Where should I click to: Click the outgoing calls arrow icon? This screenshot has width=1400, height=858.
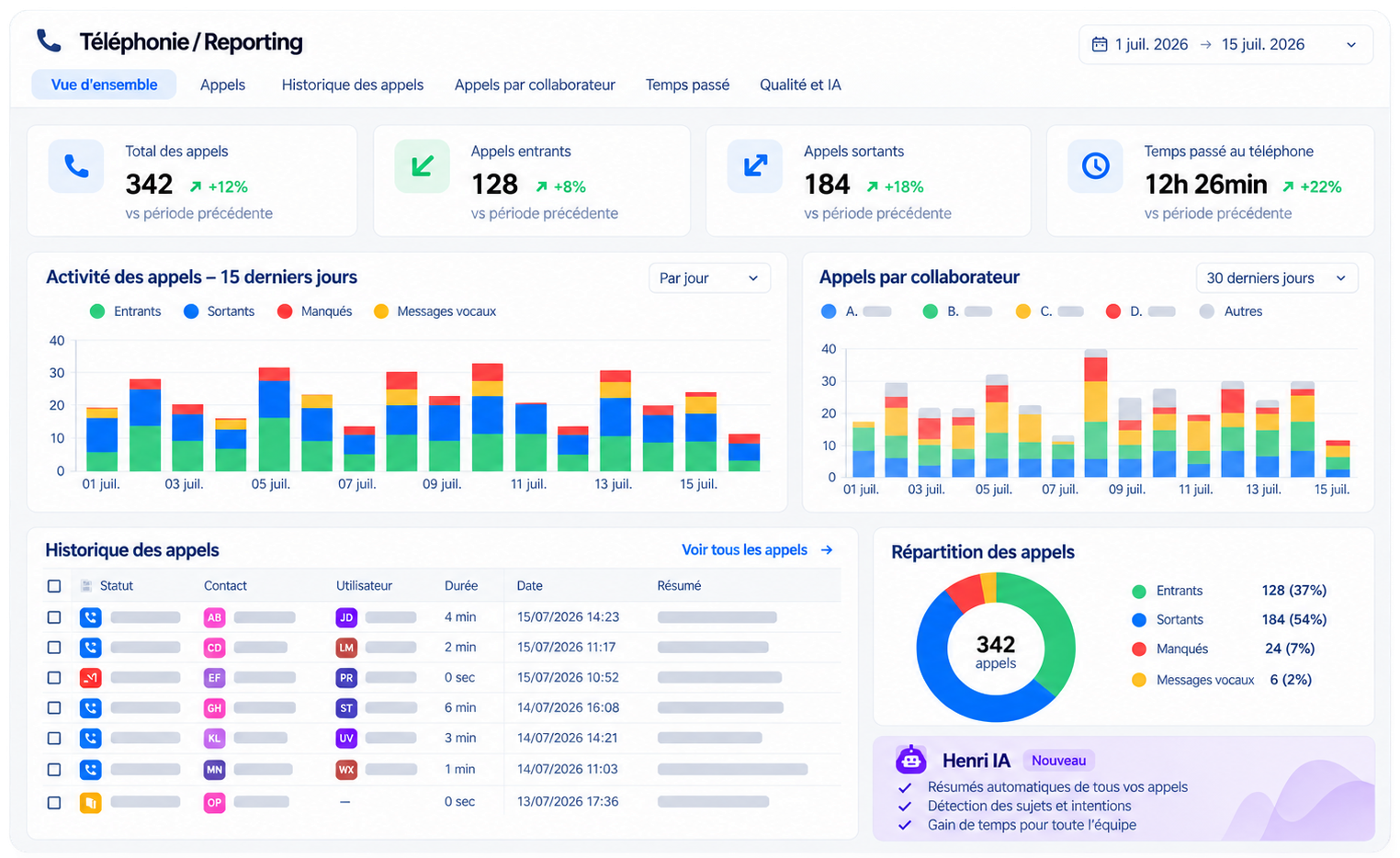(755, 166)
